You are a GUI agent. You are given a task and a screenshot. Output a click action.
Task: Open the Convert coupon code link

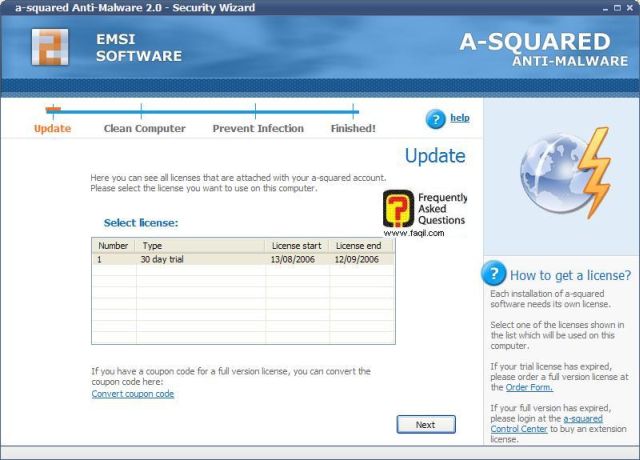click(x=132, y=394)
